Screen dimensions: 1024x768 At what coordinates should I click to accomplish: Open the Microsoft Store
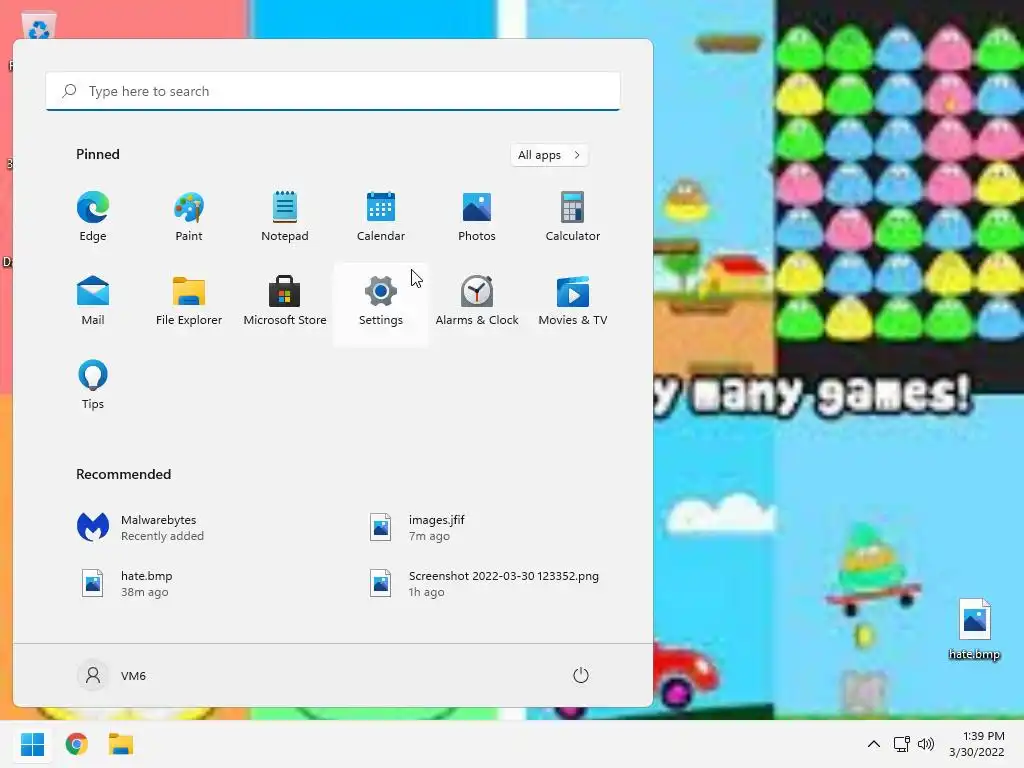[285, 301]
